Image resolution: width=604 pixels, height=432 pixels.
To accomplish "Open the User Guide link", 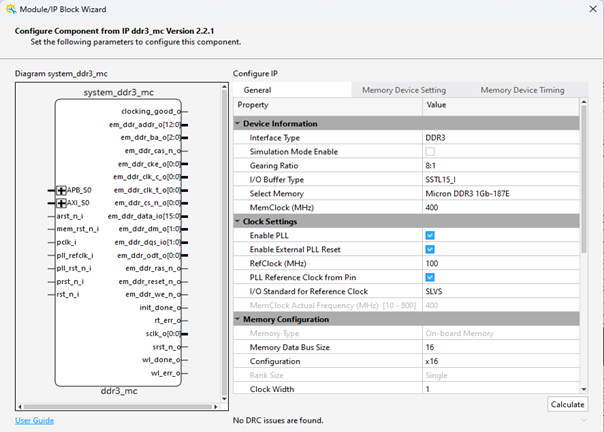I will (x=34, y=420).
